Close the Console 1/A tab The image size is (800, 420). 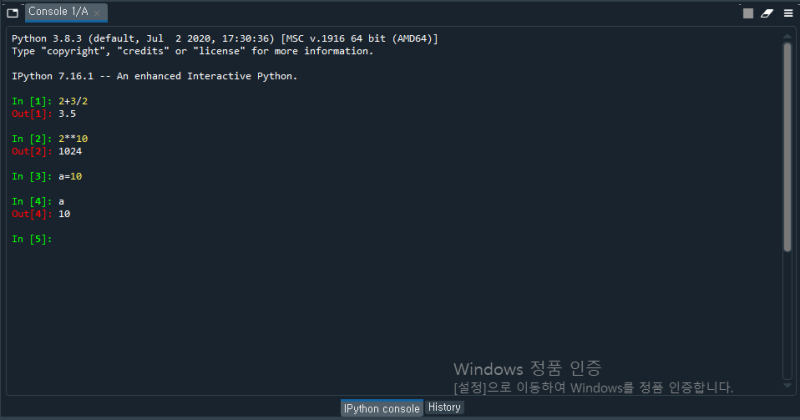point(97,13)
